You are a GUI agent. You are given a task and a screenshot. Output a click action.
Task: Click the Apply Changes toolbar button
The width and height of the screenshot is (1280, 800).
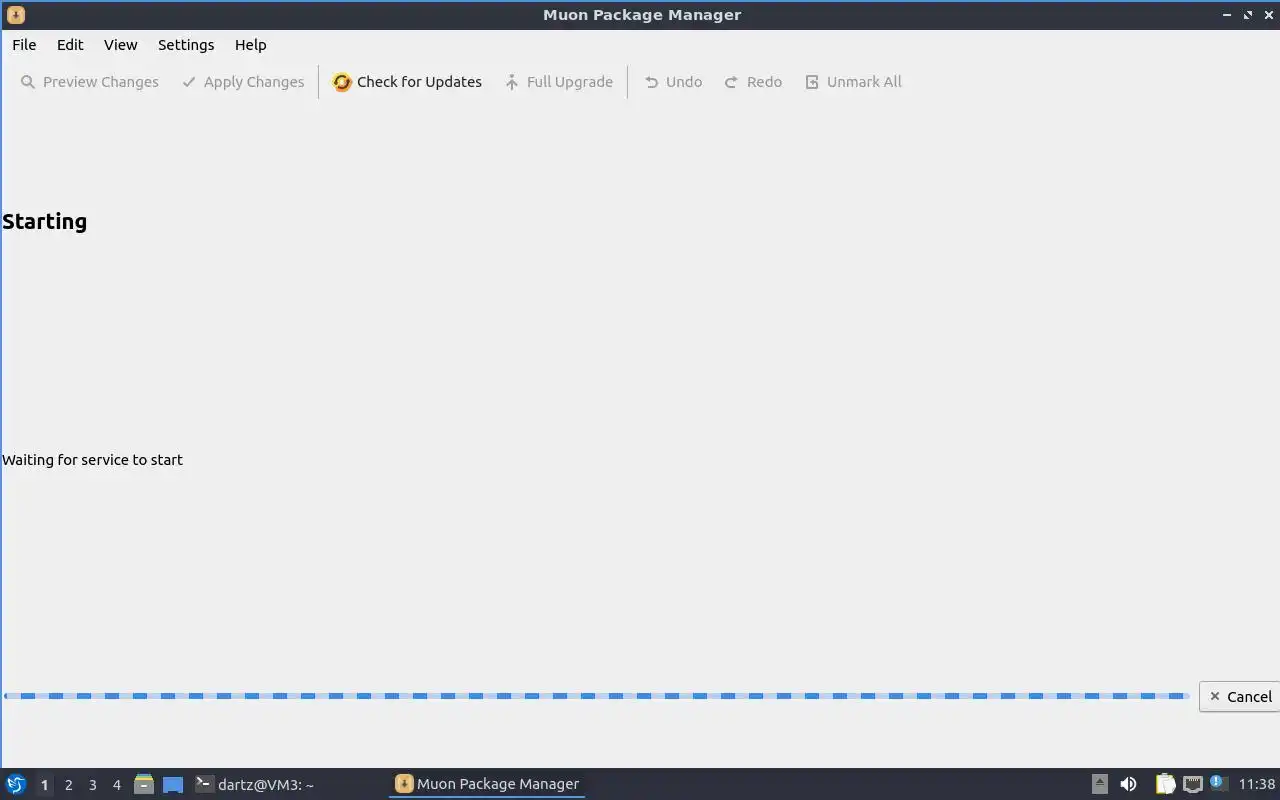click(x=243, y=82)
